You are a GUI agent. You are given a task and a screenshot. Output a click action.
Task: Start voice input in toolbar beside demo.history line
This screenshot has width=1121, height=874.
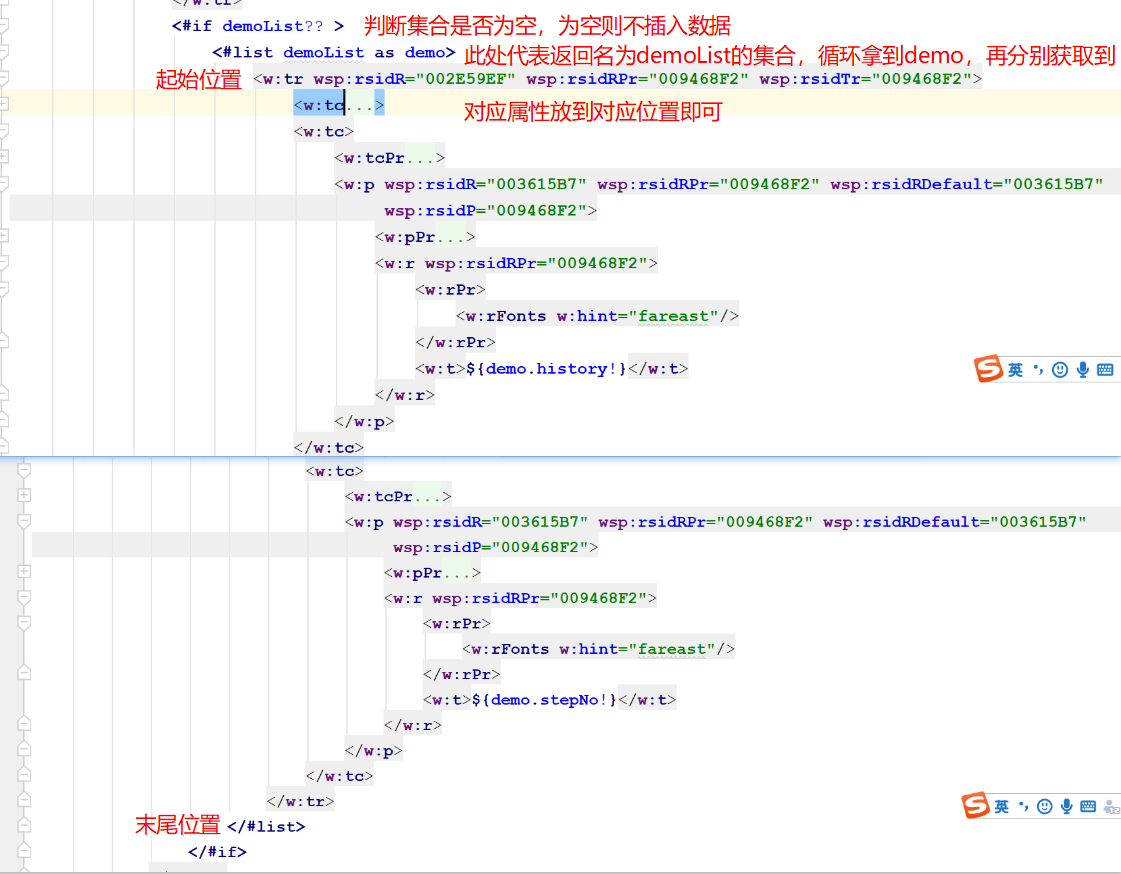point(1083,369)
